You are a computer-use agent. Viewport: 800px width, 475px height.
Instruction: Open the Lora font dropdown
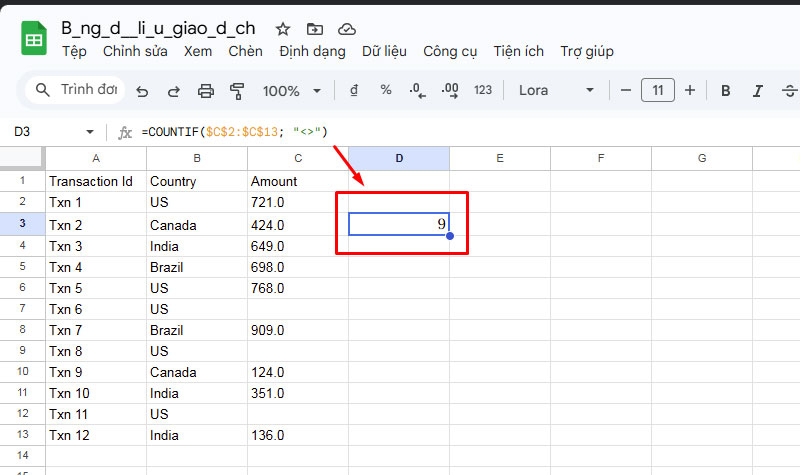556,90
